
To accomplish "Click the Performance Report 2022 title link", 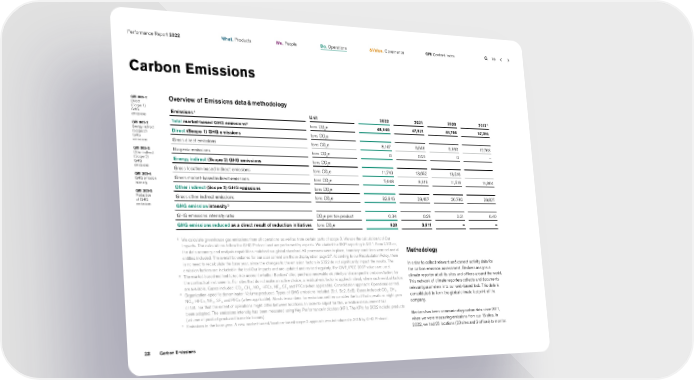I will pos(153,34).
